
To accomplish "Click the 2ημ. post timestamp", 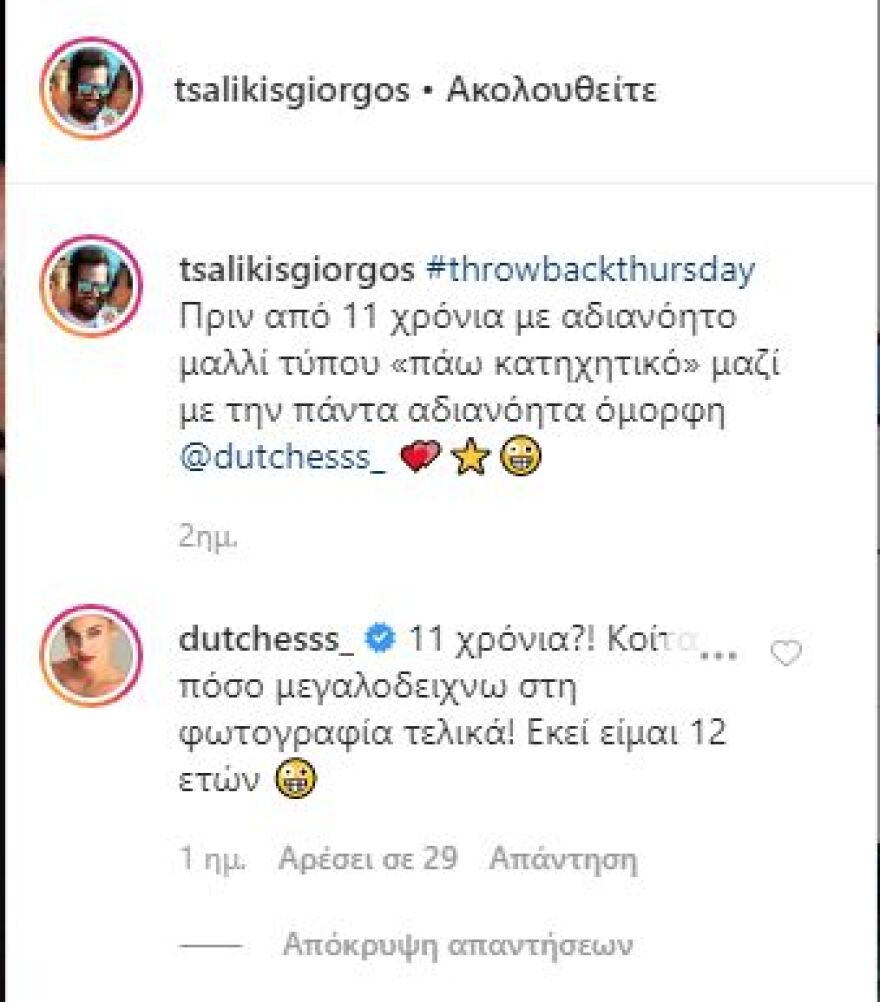I will tap(208, 538).
